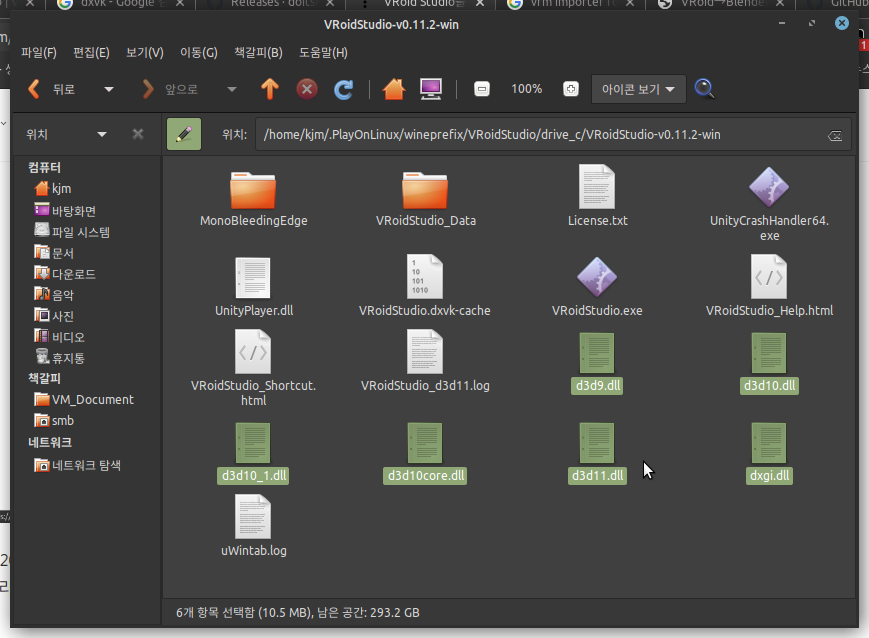Select the d3d9.dll file icon
This screenshot has width=869, height=638.
[597, 353]
